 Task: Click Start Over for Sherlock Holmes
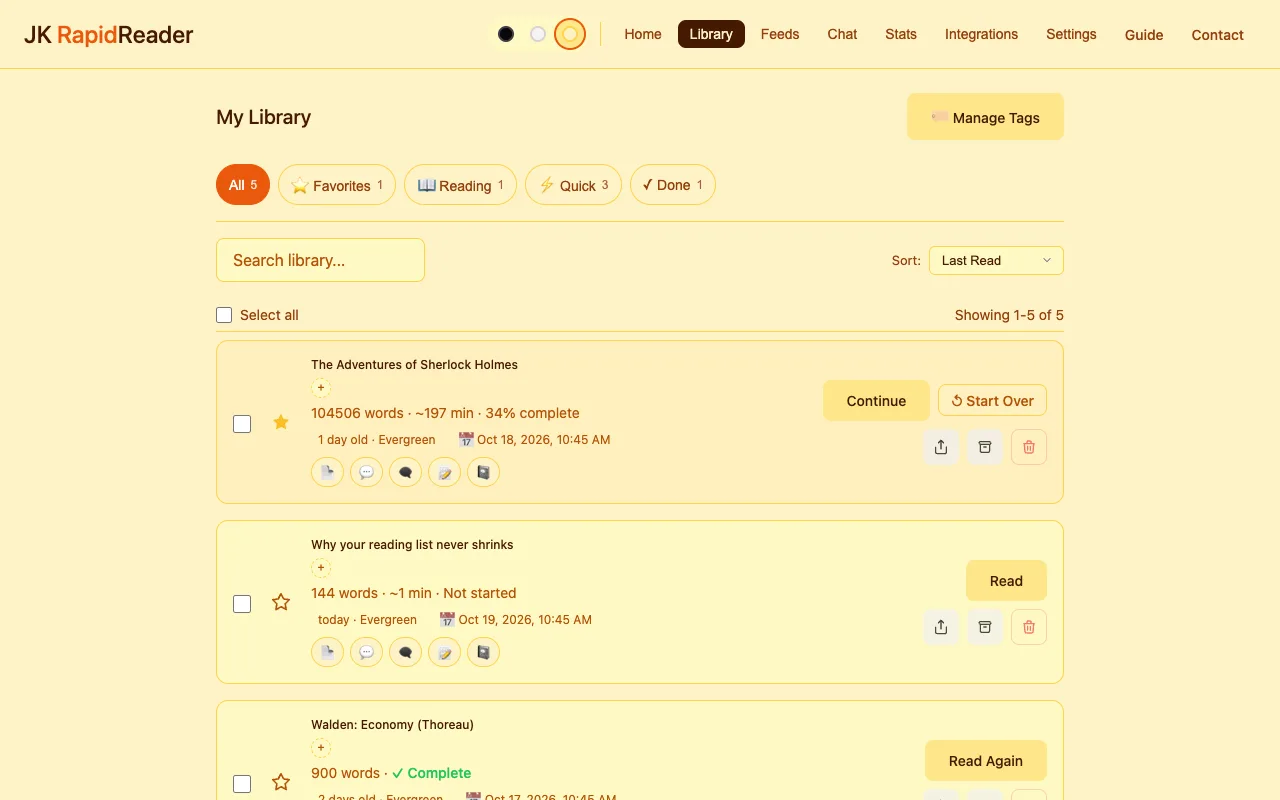click(992, 401)
